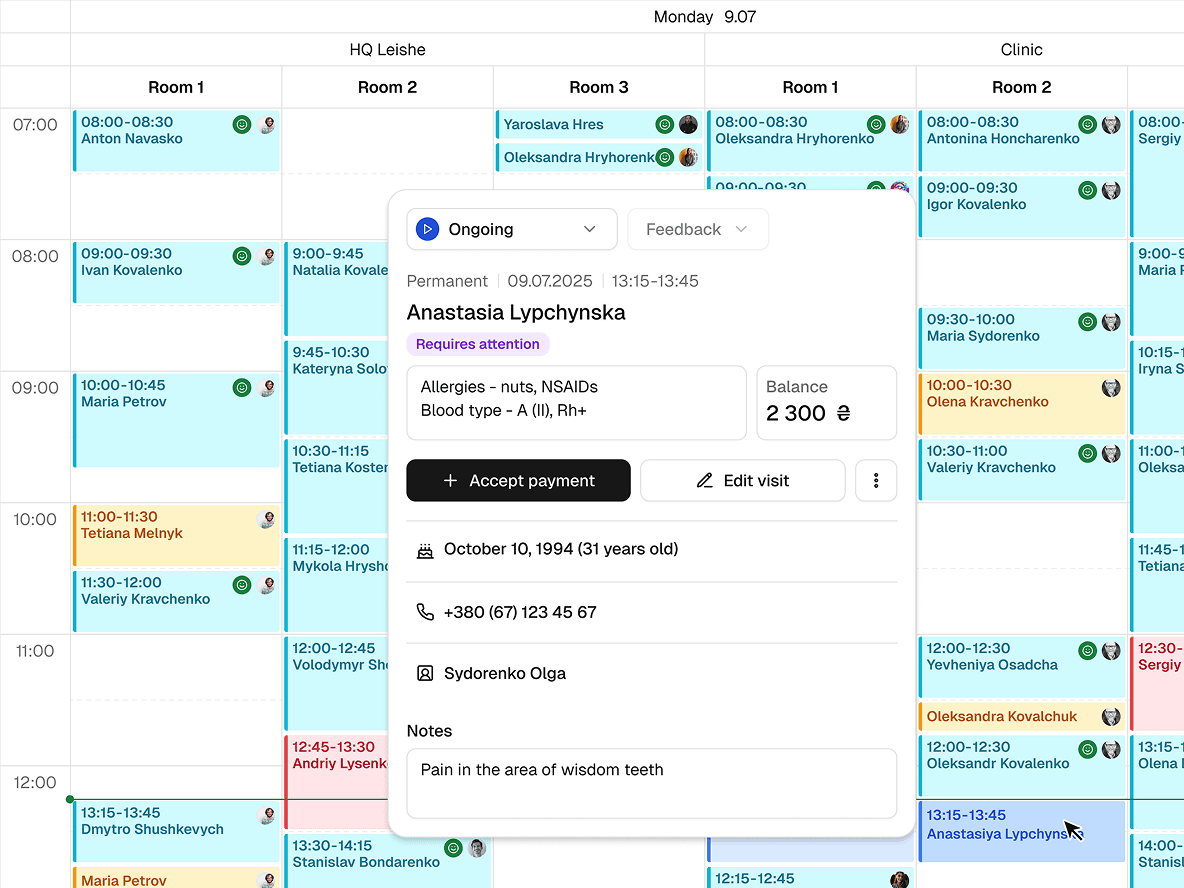This screenshot has width=1184, height=888.
Task: Select the HQ Leishe location header
Action: coord(387,49)
